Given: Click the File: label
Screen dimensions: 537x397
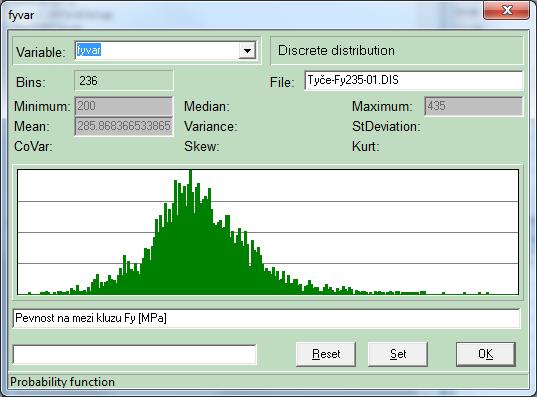Looking at the screenshot, I should coord(282,83).
